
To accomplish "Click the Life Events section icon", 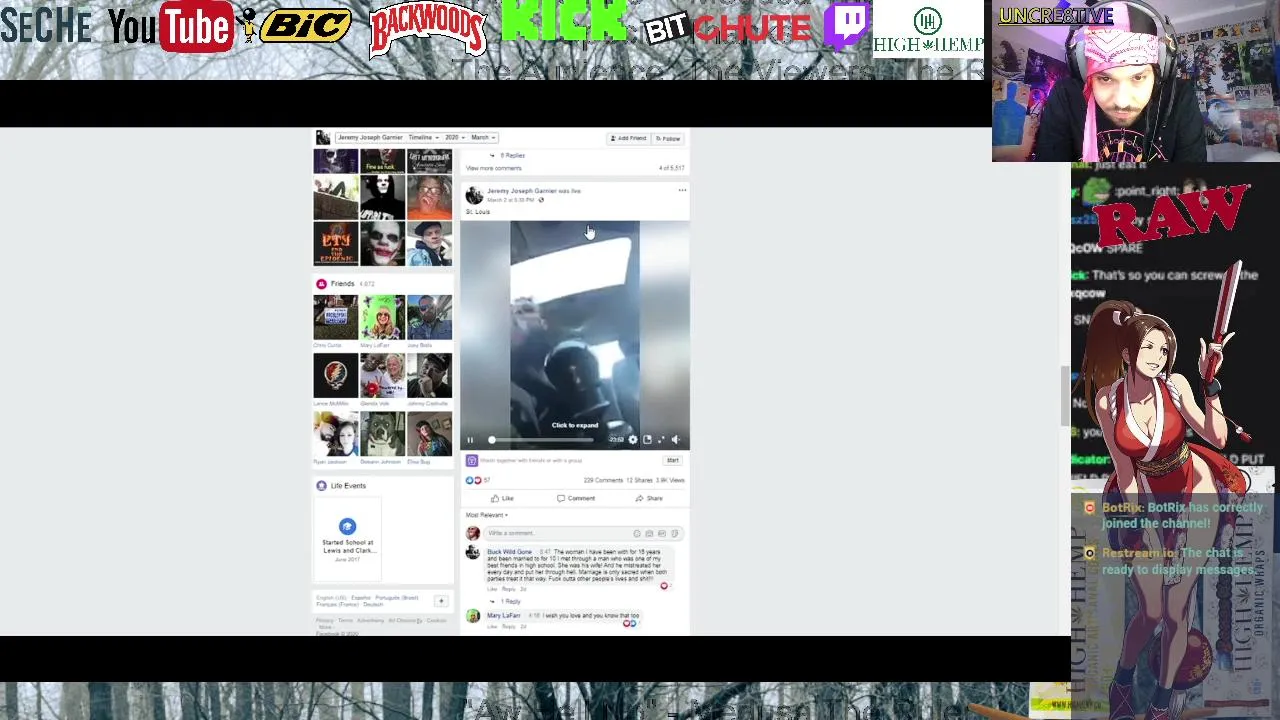I will [321, 486].
